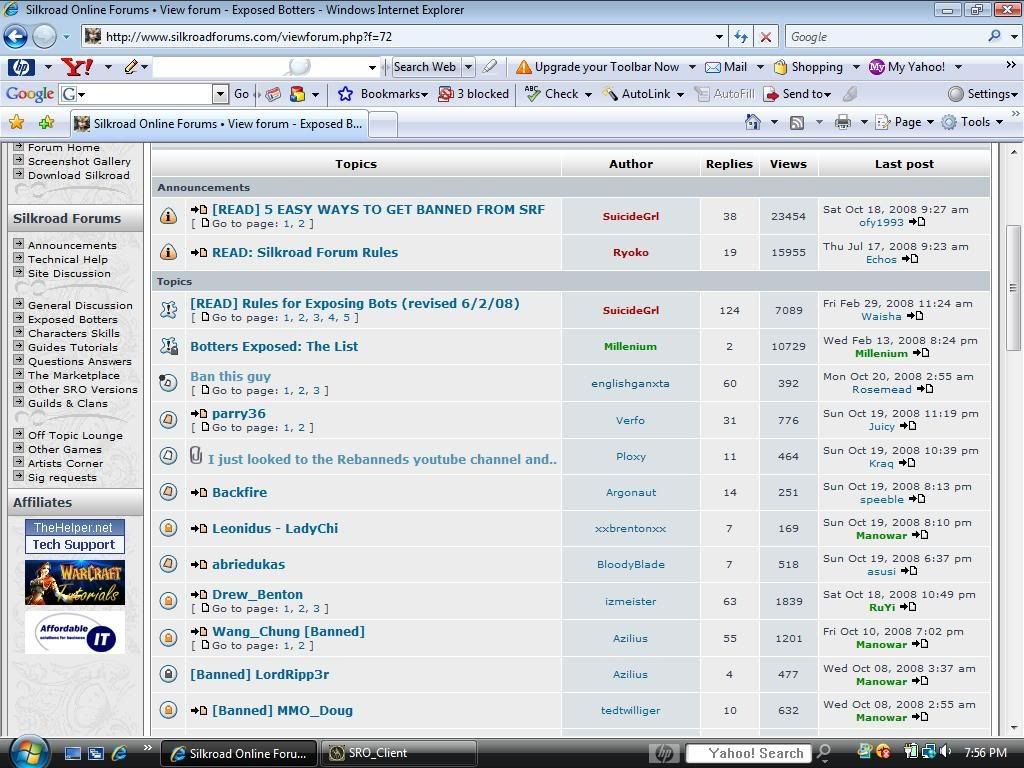This screenshot has width=1024, height=768.
Task: Click Upgrade your Toolbar Now warning
Action: point(598,67)
